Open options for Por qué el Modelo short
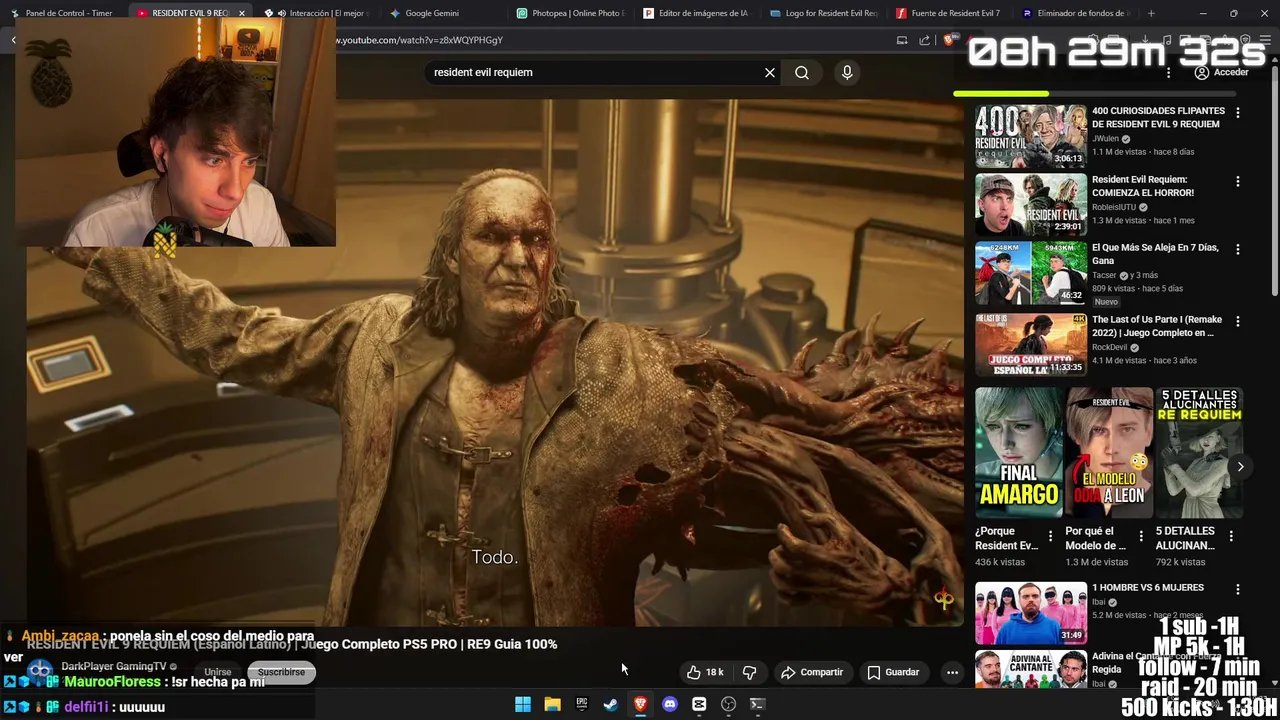Image resolution: width=1280 pixels, height=720 pixels. pyautogui.click(x=1141, y=536)
